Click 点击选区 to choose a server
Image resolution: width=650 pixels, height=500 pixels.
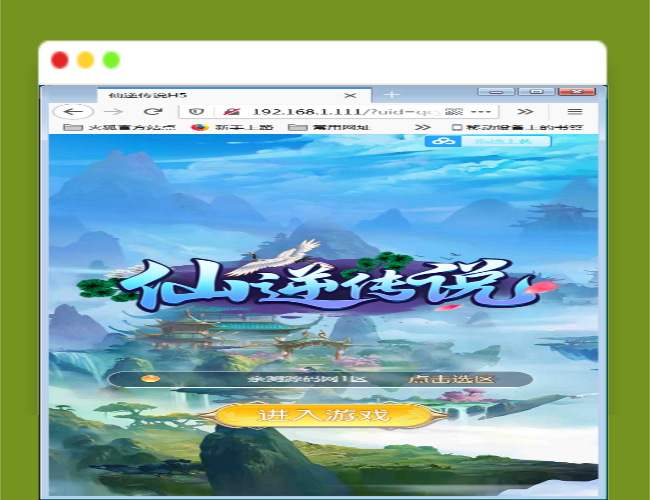coord(451,379)
